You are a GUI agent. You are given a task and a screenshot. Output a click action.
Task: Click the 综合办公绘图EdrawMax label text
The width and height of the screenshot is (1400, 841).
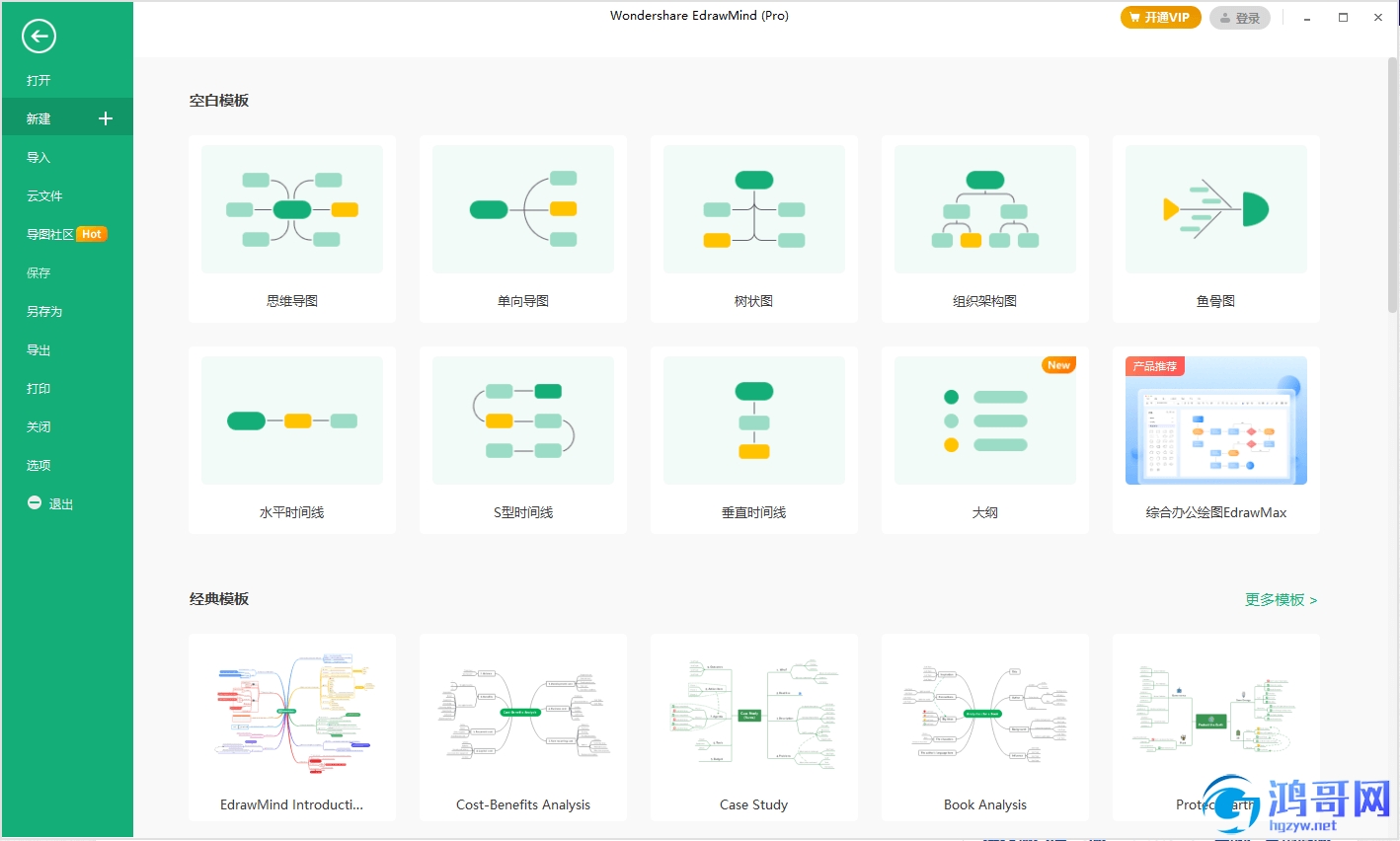click(x=1216, y=512)
